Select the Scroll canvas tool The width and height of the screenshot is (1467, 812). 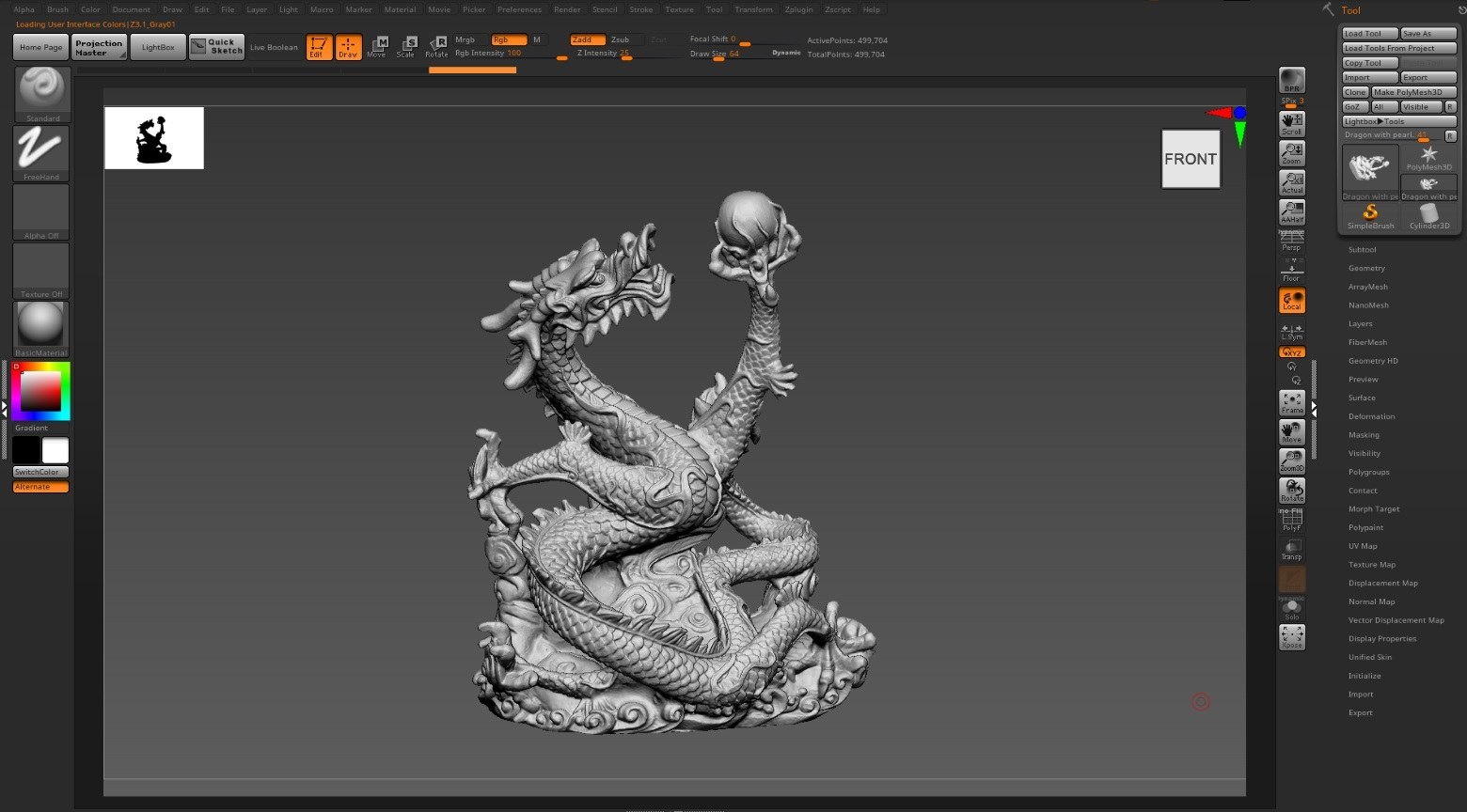[1291, 123]
